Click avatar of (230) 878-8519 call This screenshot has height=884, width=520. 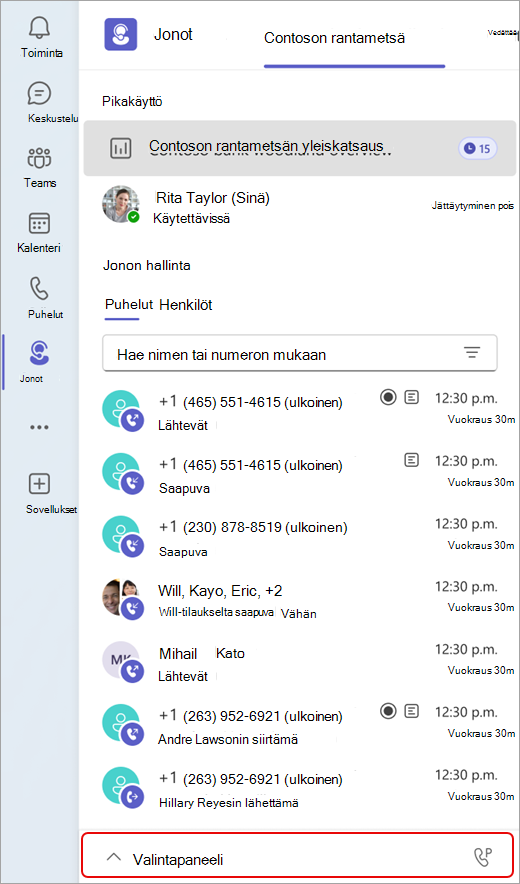point(122,536)
